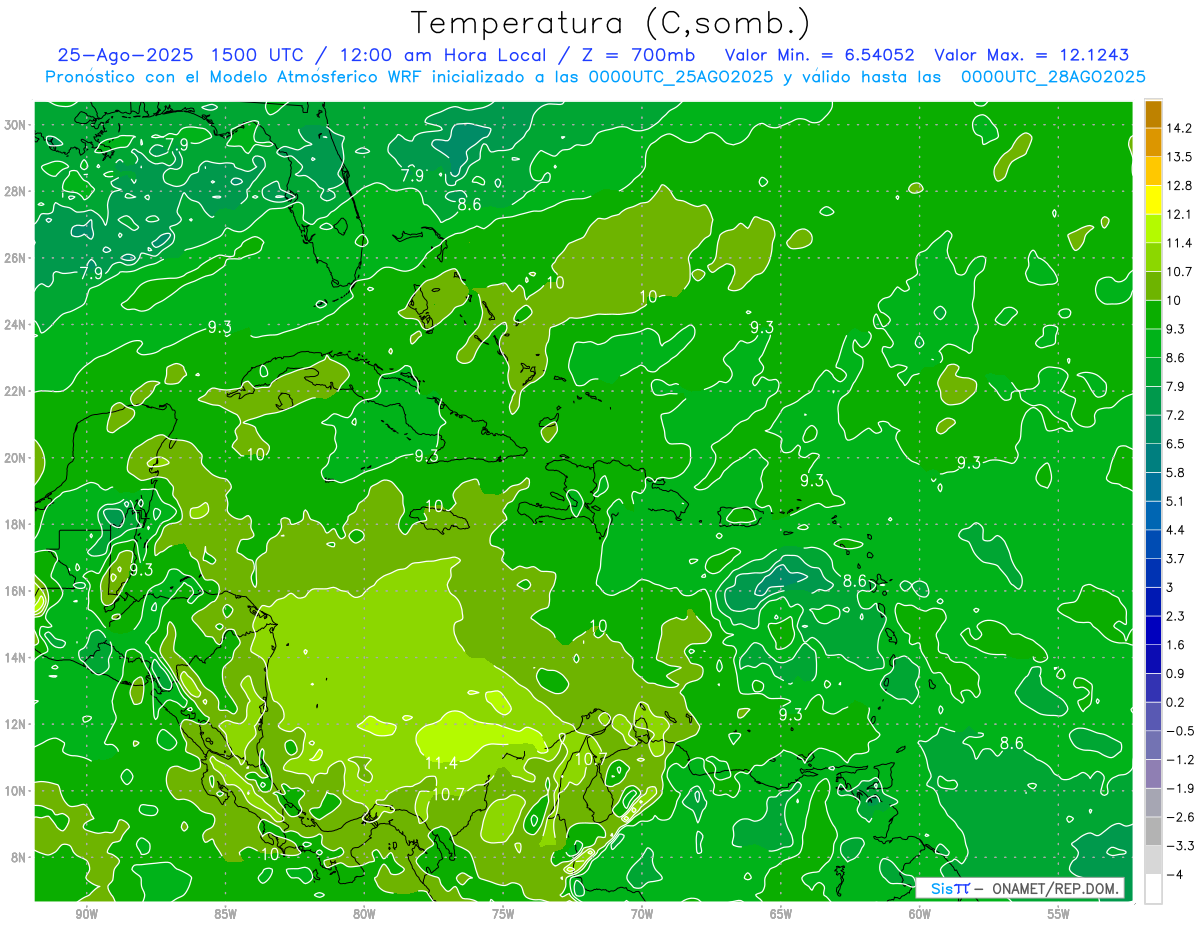
Task: Click the '11.4' contour label on the map
Action: 441,764
